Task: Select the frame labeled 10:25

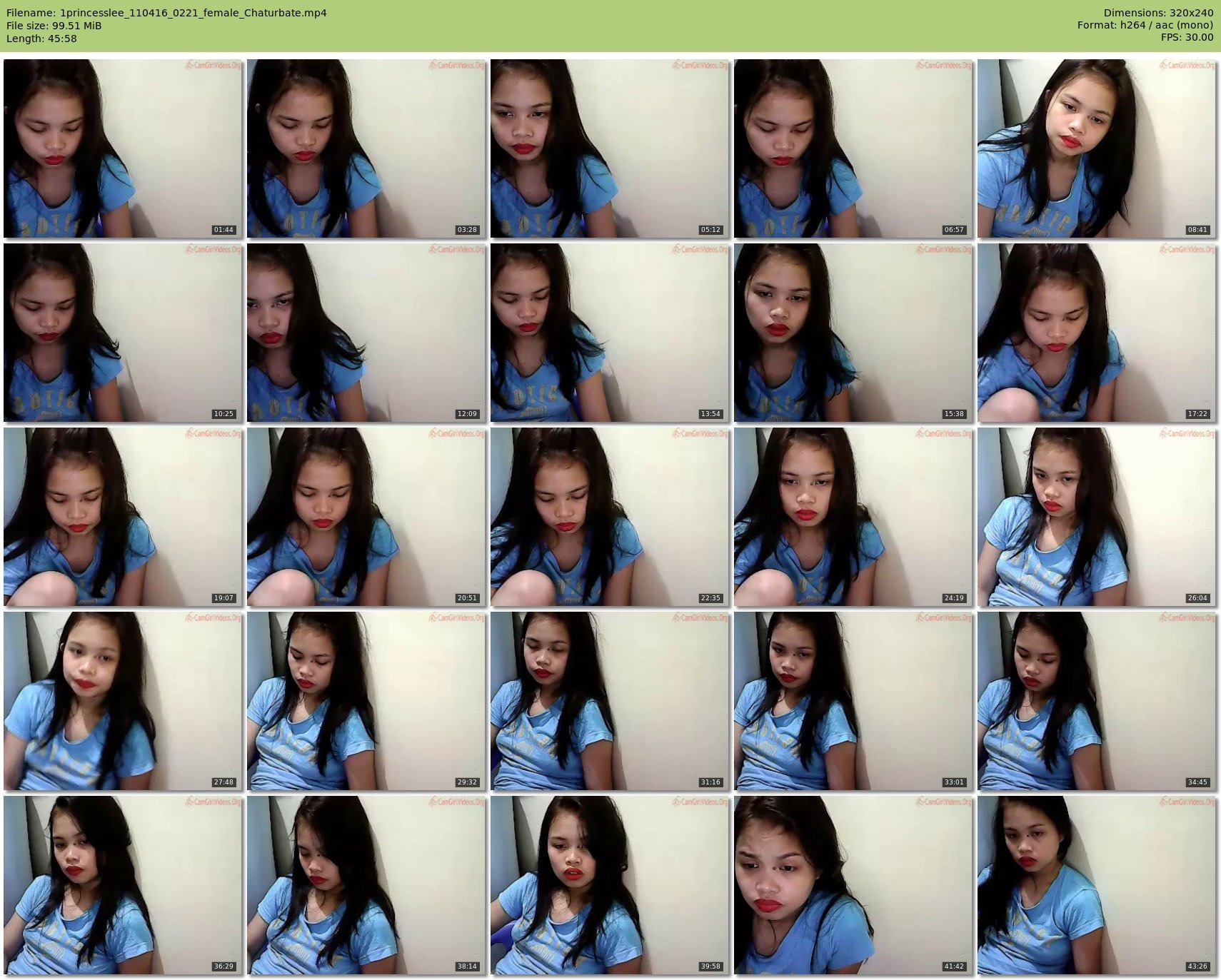Action: pos(123,333)
